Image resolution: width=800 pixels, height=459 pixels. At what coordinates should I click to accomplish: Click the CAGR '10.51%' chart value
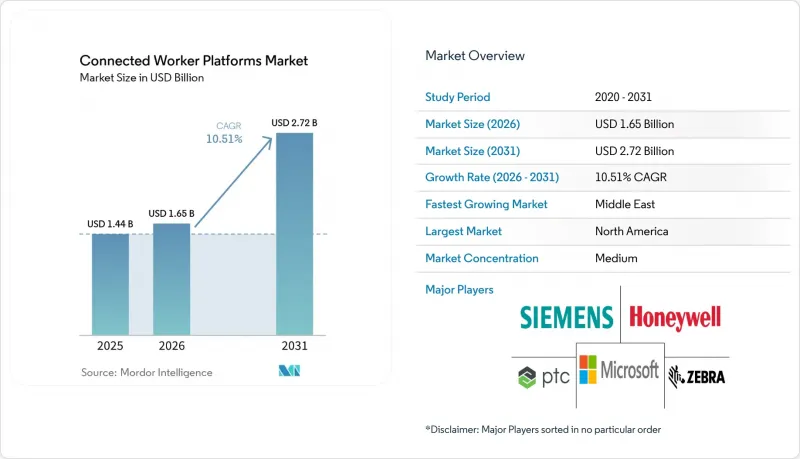(x=224, y=139)
